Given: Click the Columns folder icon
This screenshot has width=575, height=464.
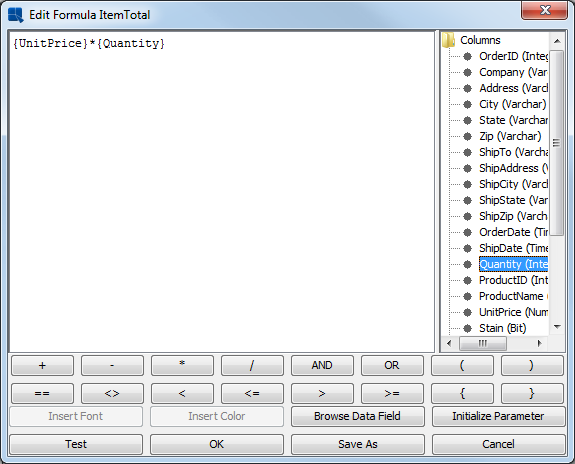Looking at the screenshot, I should (x=448, y=40).
